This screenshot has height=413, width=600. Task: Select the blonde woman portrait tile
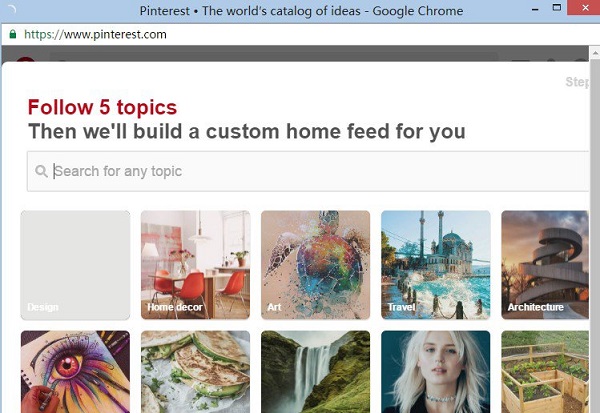tap(436, 372)
